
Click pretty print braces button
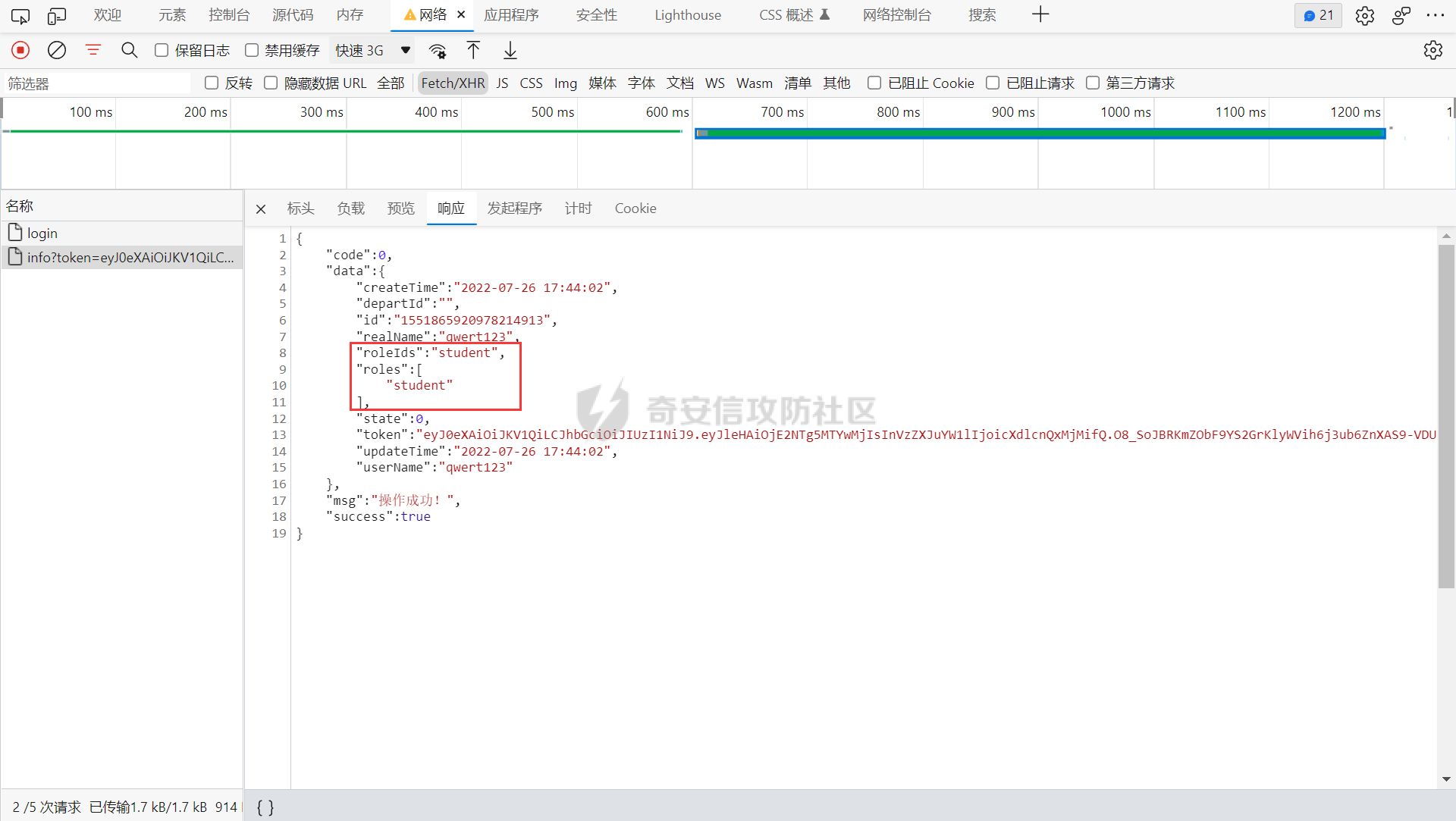tap(265, 807)
